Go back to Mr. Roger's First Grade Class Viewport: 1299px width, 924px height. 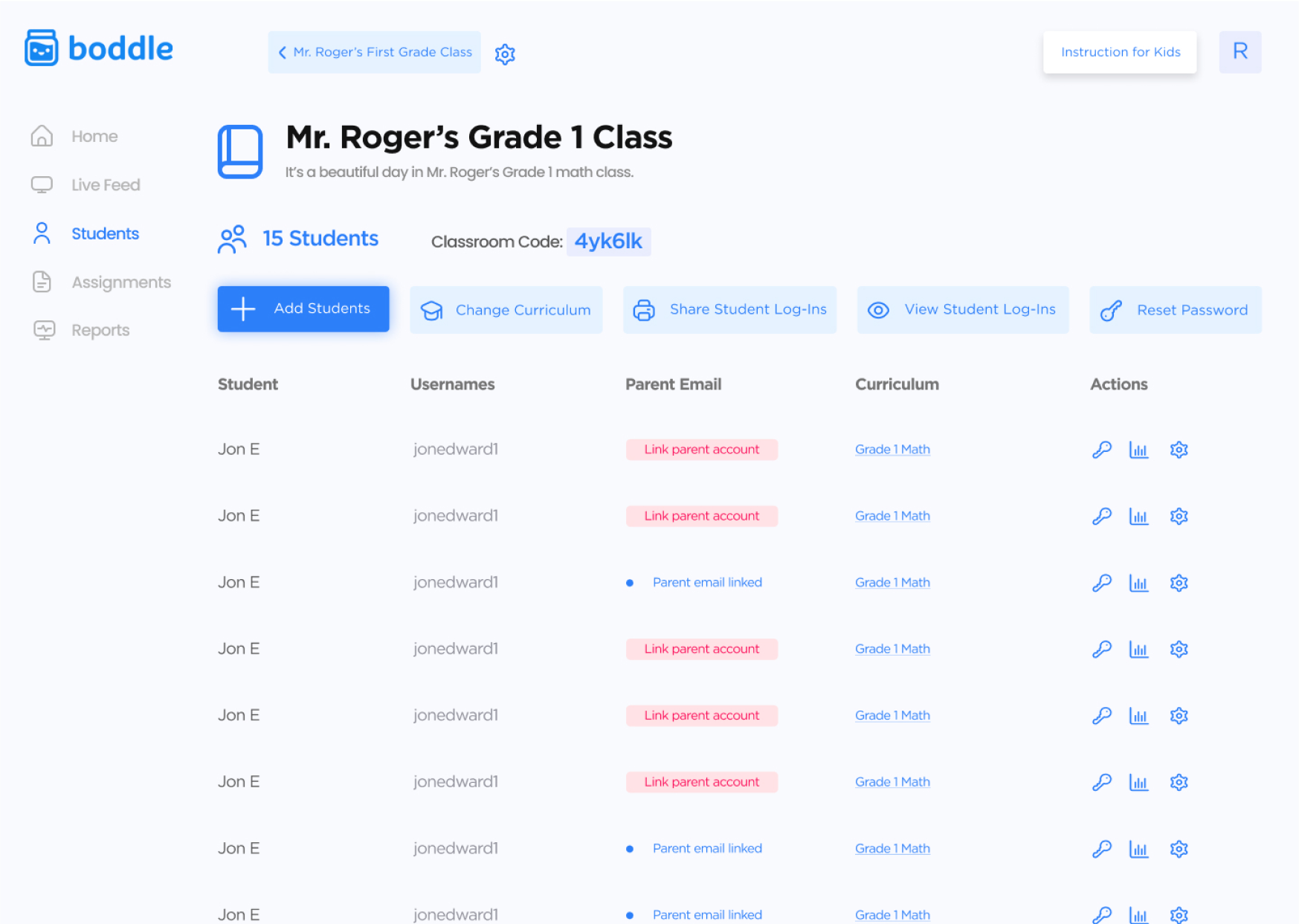click(374, 52)
